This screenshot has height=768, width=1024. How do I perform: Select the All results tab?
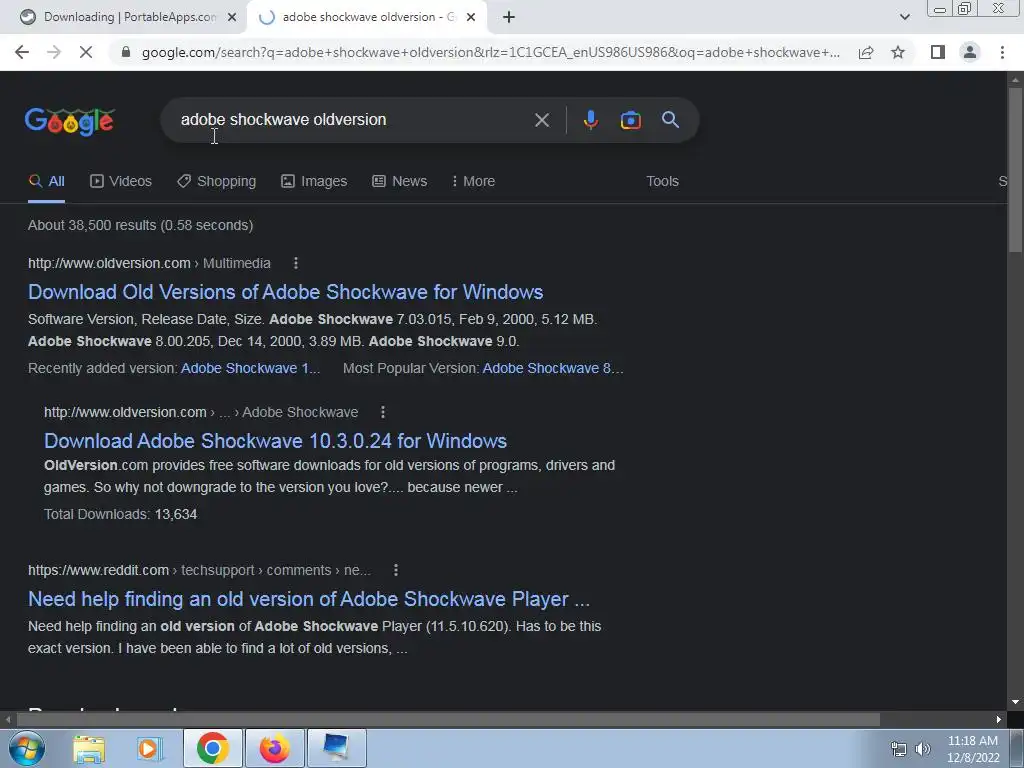pos(46,182)
